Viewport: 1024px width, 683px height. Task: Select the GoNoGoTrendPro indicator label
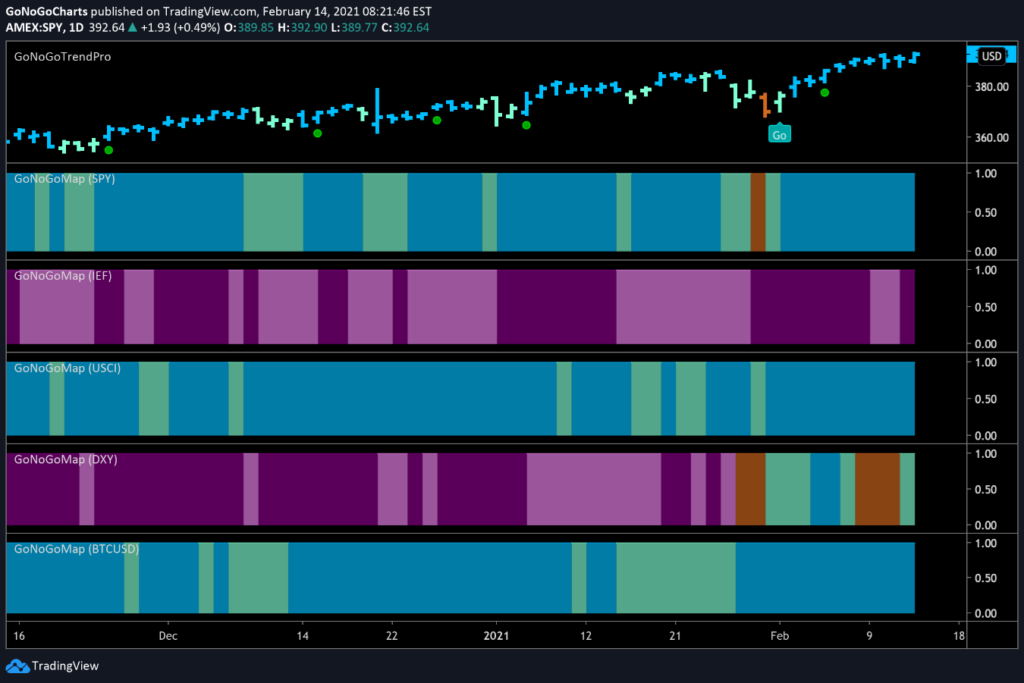63,57
